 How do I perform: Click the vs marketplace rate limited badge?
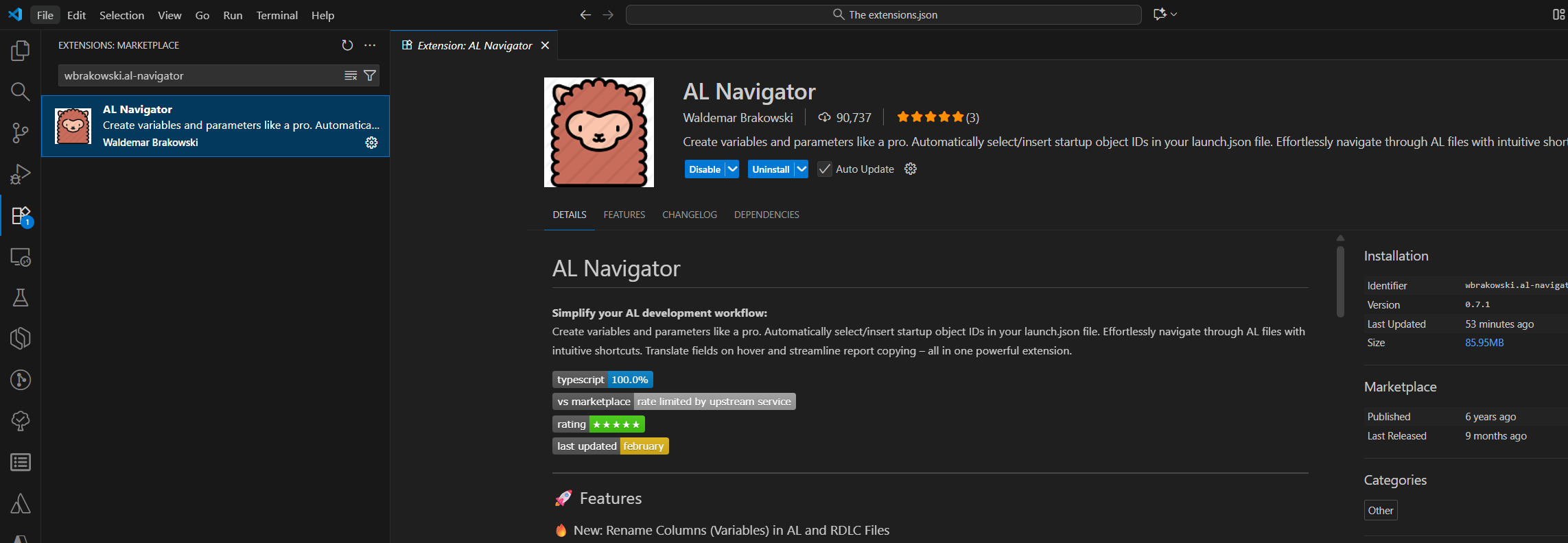pyautogui.click(x=674, y=402)
